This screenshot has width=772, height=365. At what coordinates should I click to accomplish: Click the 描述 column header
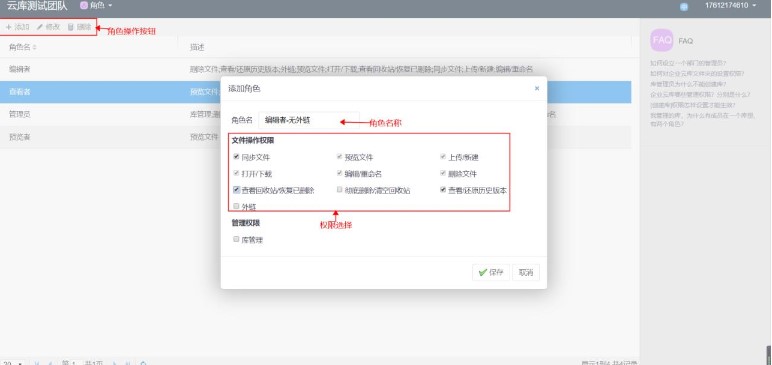(x=197, y=47)
